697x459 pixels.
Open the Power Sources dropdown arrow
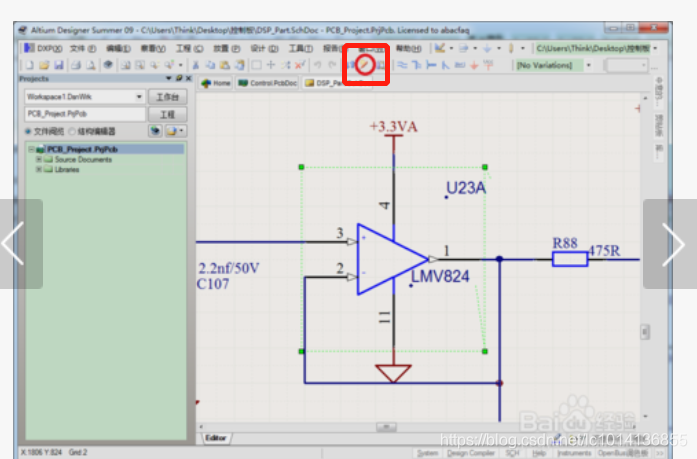(499, 48)
